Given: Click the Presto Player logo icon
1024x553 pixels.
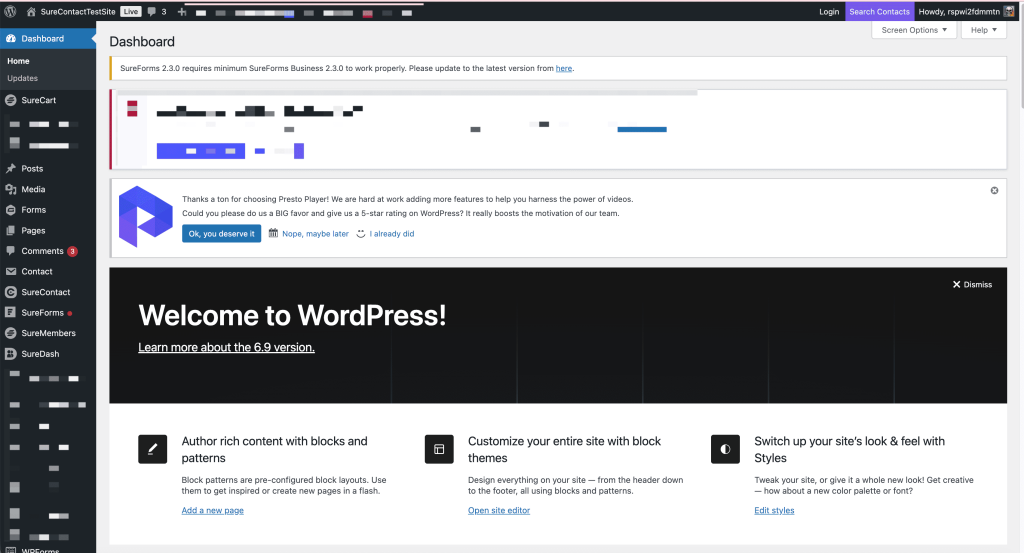Looking at the screenshot, I should tap(146, 216).
